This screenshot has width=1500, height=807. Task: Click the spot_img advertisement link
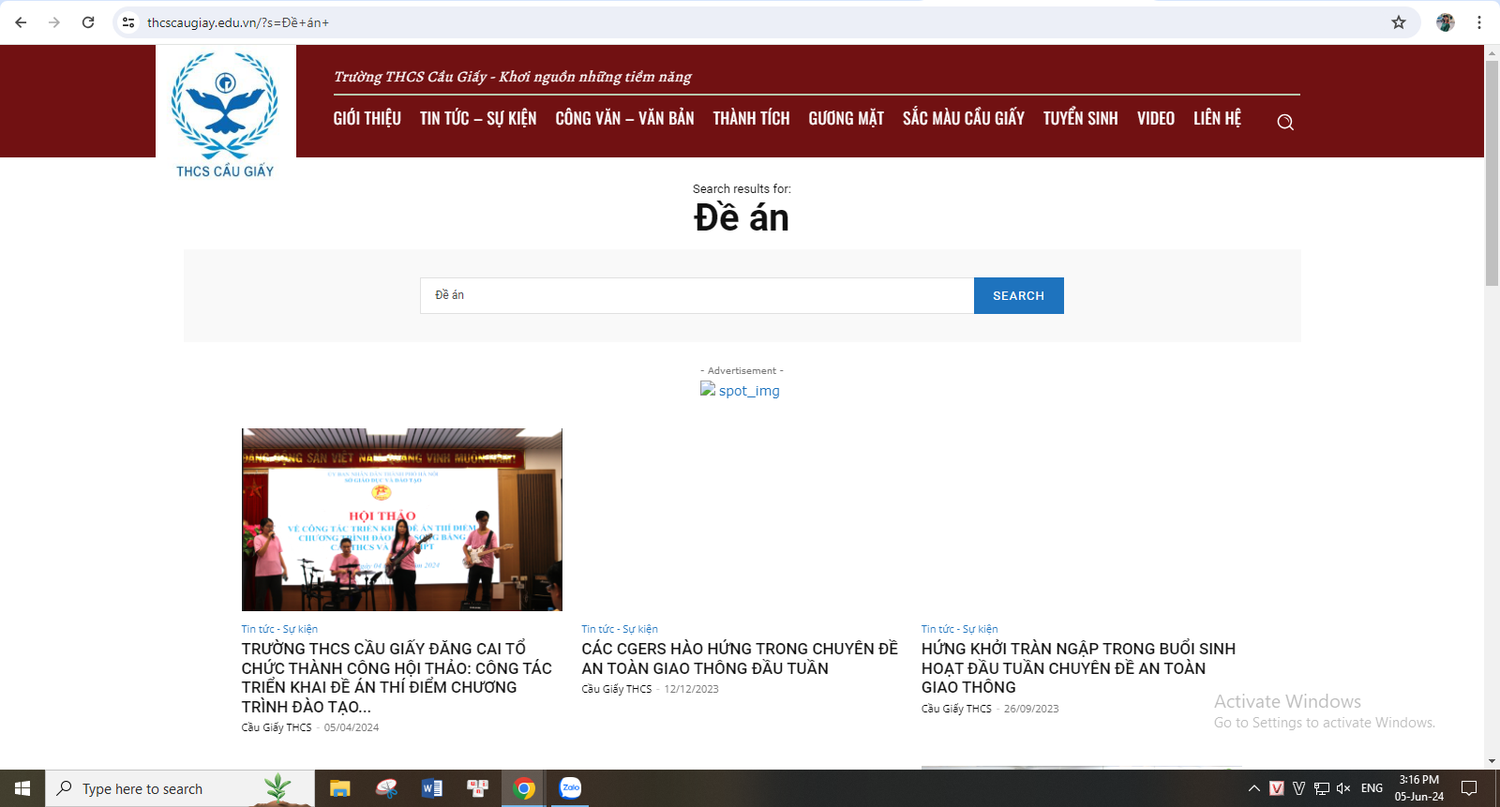pyautogui.click(x=740, y=390)
